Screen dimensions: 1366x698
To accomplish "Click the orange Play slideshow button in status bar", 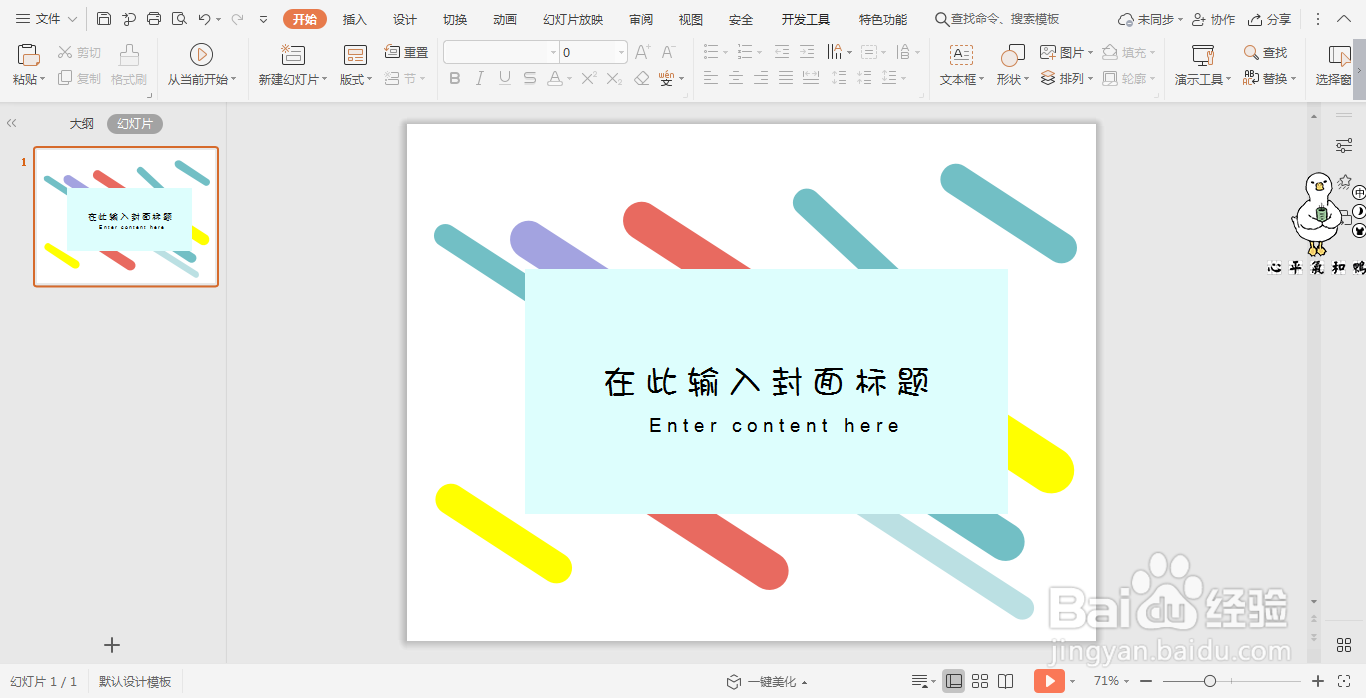I will [x=1049, y=681].
